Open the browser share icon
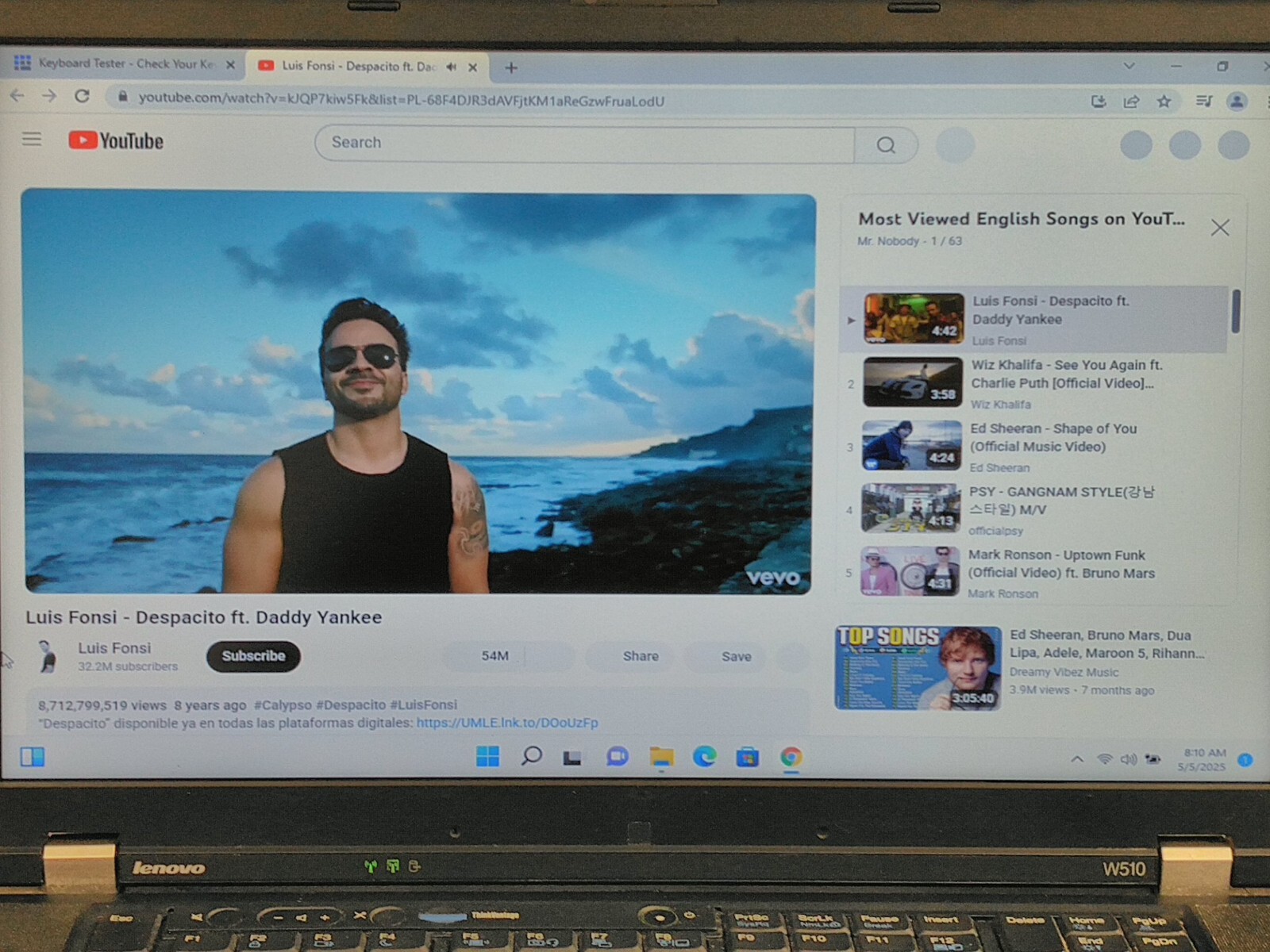 [x=1131, y=102]
